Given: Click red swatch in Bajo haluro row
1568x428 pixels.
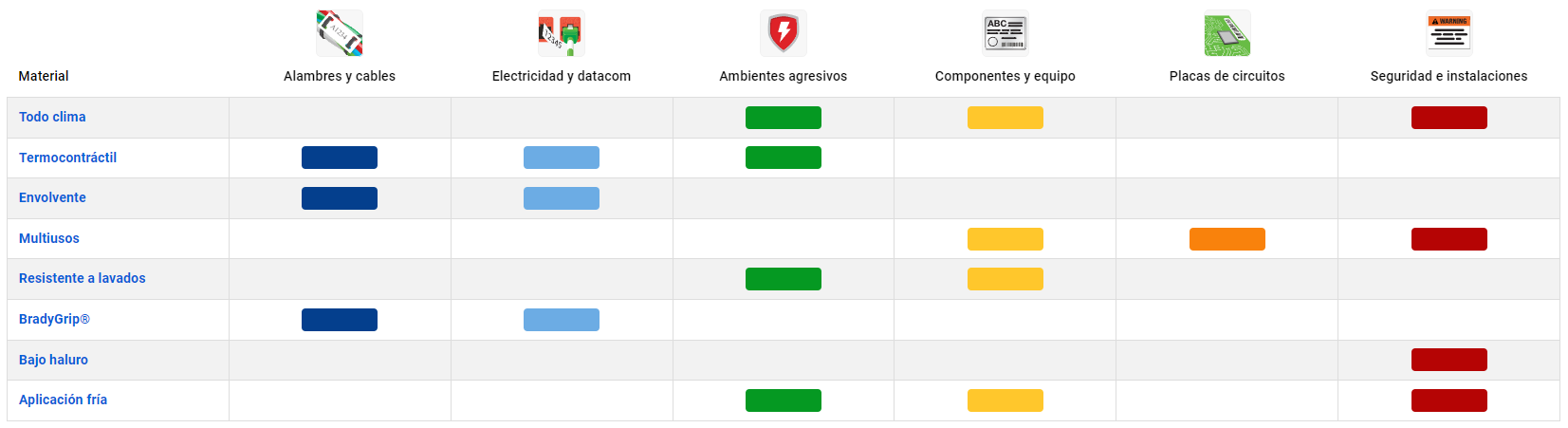Looking at the screenshot, I should pyautogui.click(x=1449, y=360).
